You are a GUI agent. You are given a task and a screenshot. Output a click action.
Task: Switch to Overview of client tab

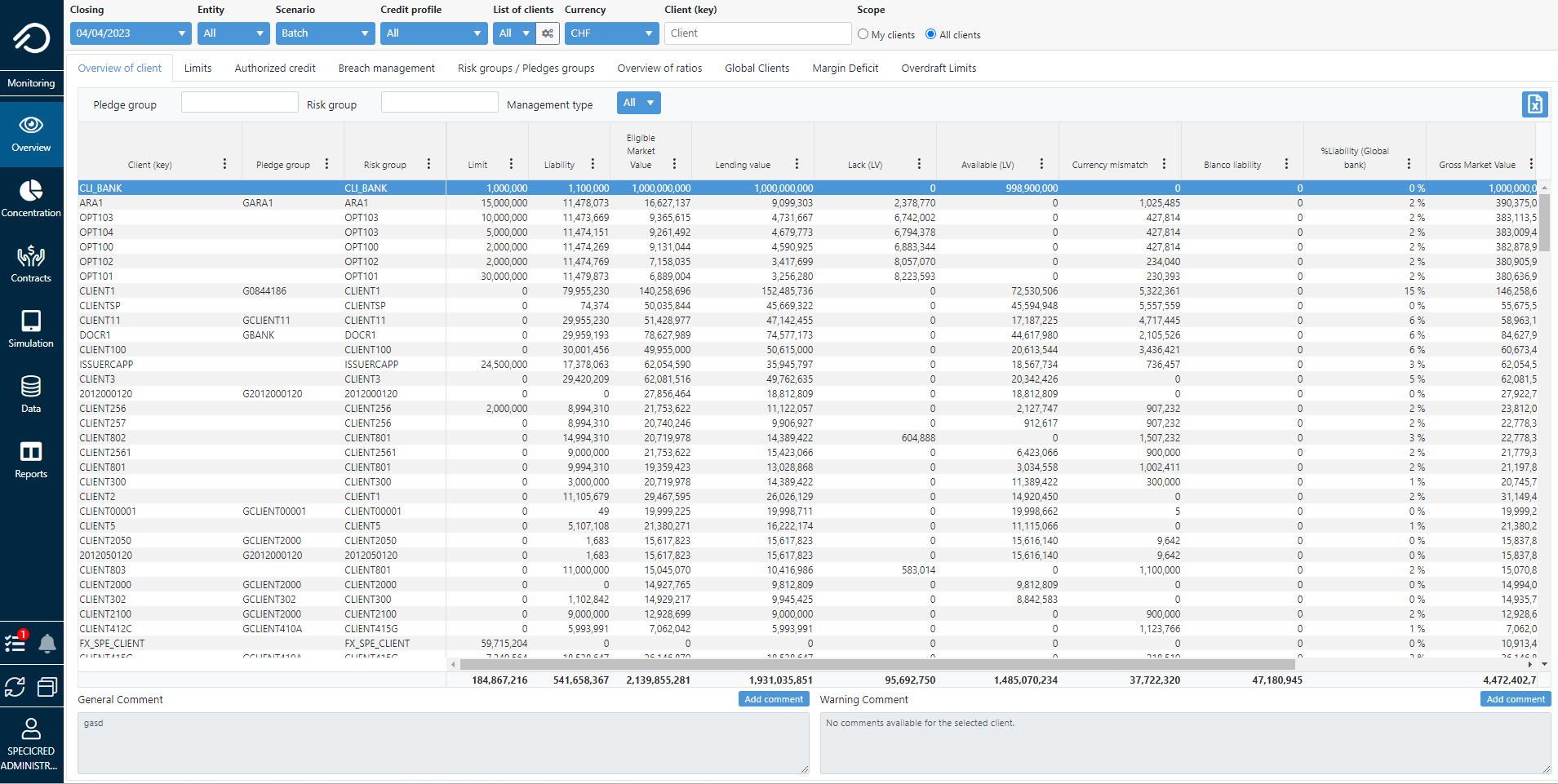[x=120, y=69]
